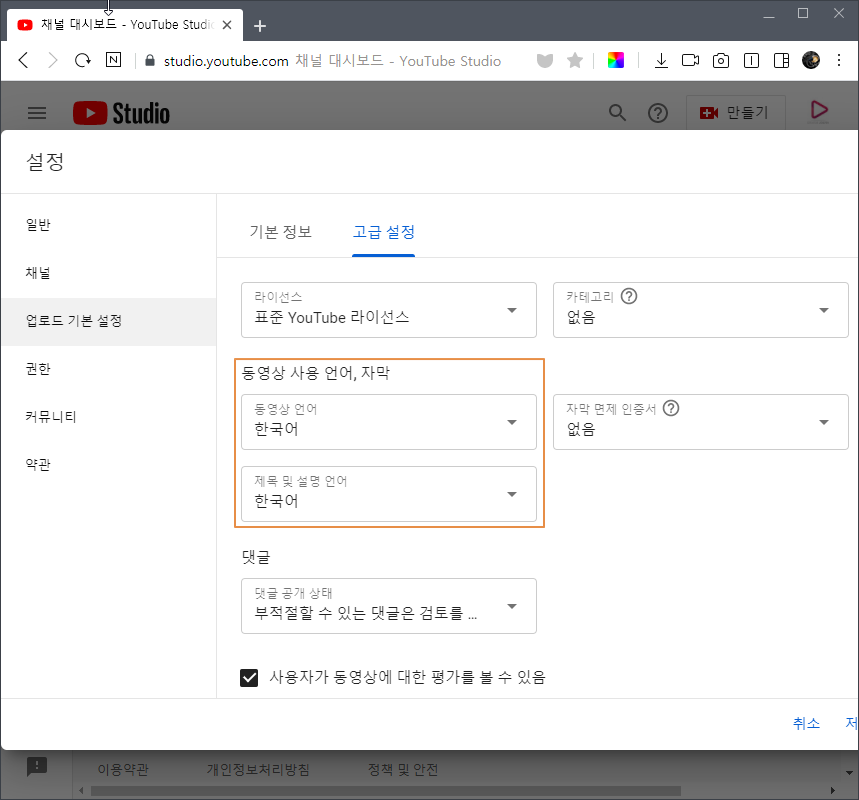Click the camera snapshot icon in toolbar
This screenshot has height=800, width=859.
[x=720, y=60]
